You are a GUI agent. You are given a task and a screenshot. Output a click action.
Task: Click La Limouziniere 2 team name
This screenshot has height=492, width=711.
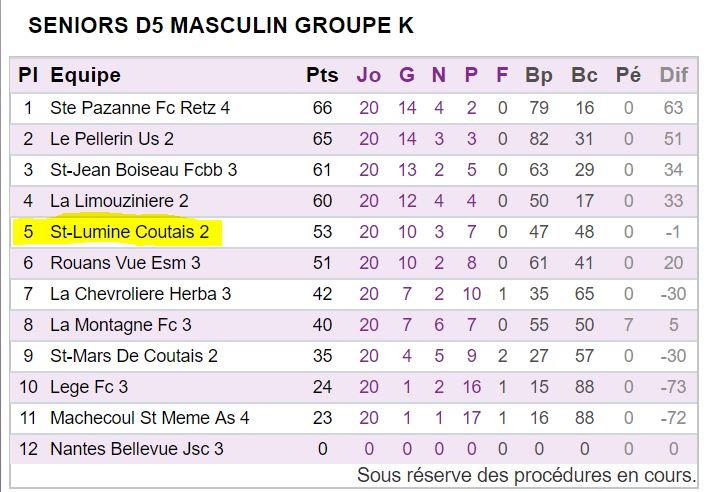(x=119, y=201)
